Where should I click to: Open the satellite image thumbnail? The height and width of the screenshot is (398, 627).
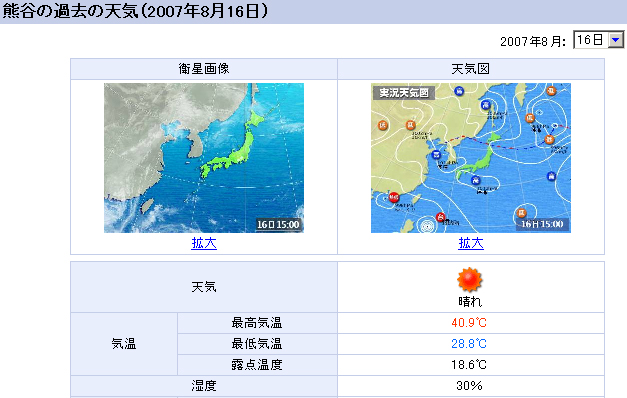[x=204, y=158]
